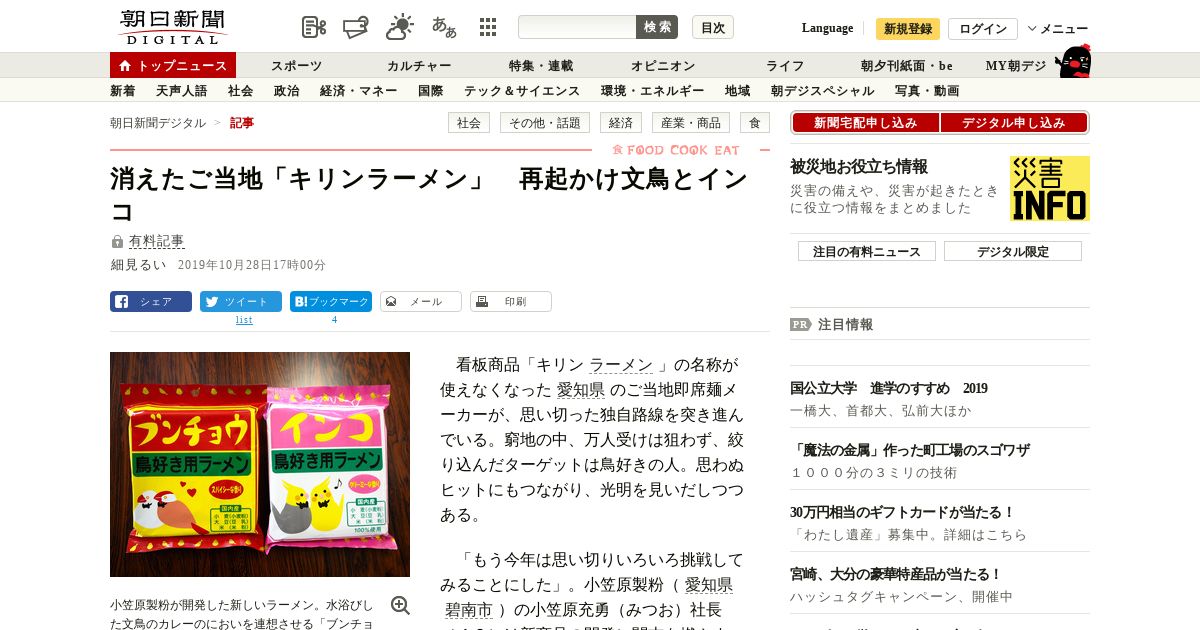The image size is (1200, 630).
Task: Go to トップニュース tab
Action: (x=173, y=65)
